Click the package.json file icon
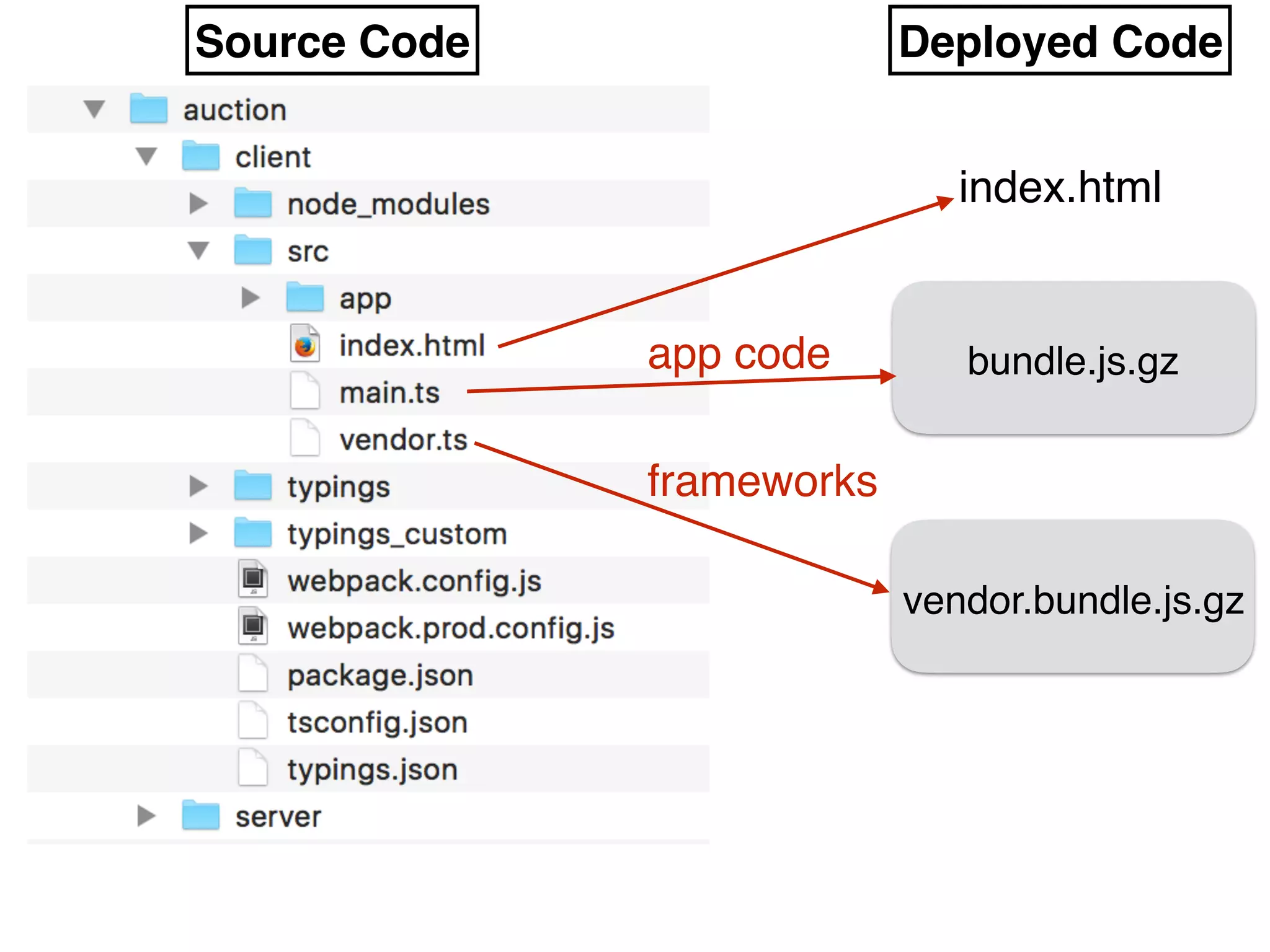The width and height of the screenshot is (1270, 952). coord(253,674)
